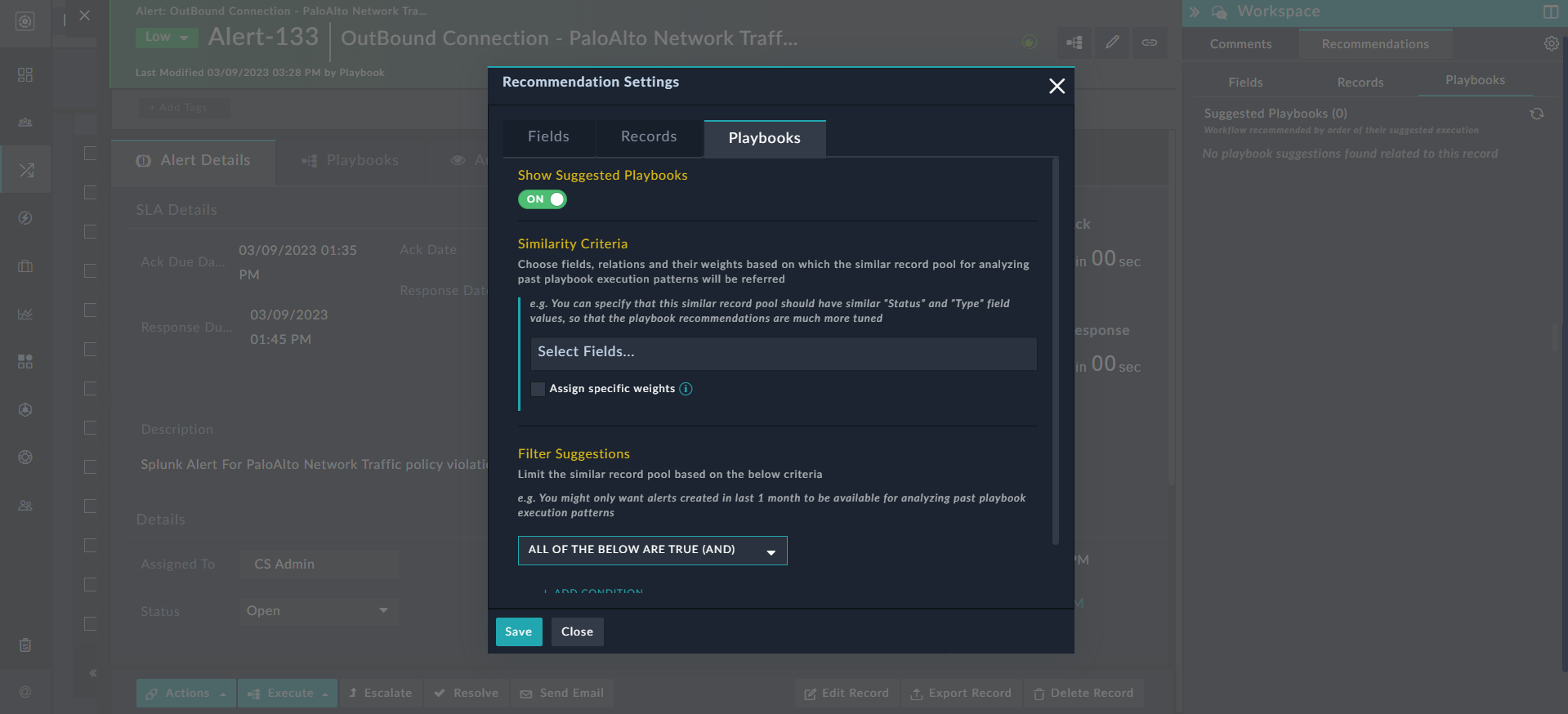Image resolution: width=1568 pixels, height=714 pixels.
Task: Click the Filter Suggestions heading
Action: (574, 454)
